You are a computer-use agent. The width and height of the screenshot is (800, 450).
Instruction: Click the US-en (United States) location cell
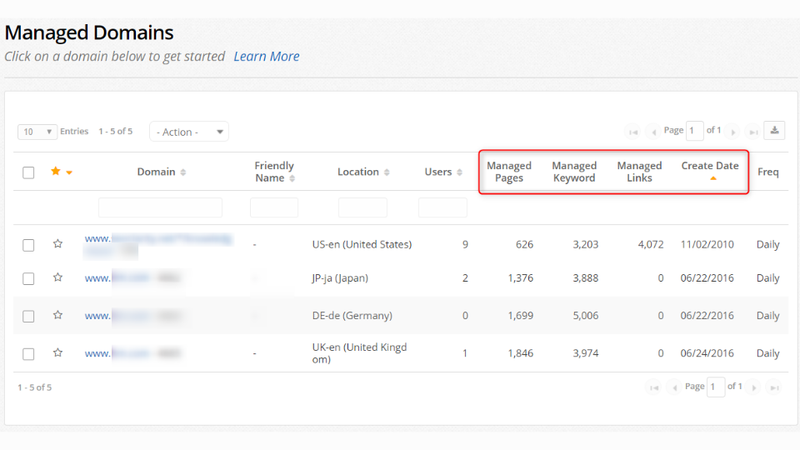[x=362, y=244]
